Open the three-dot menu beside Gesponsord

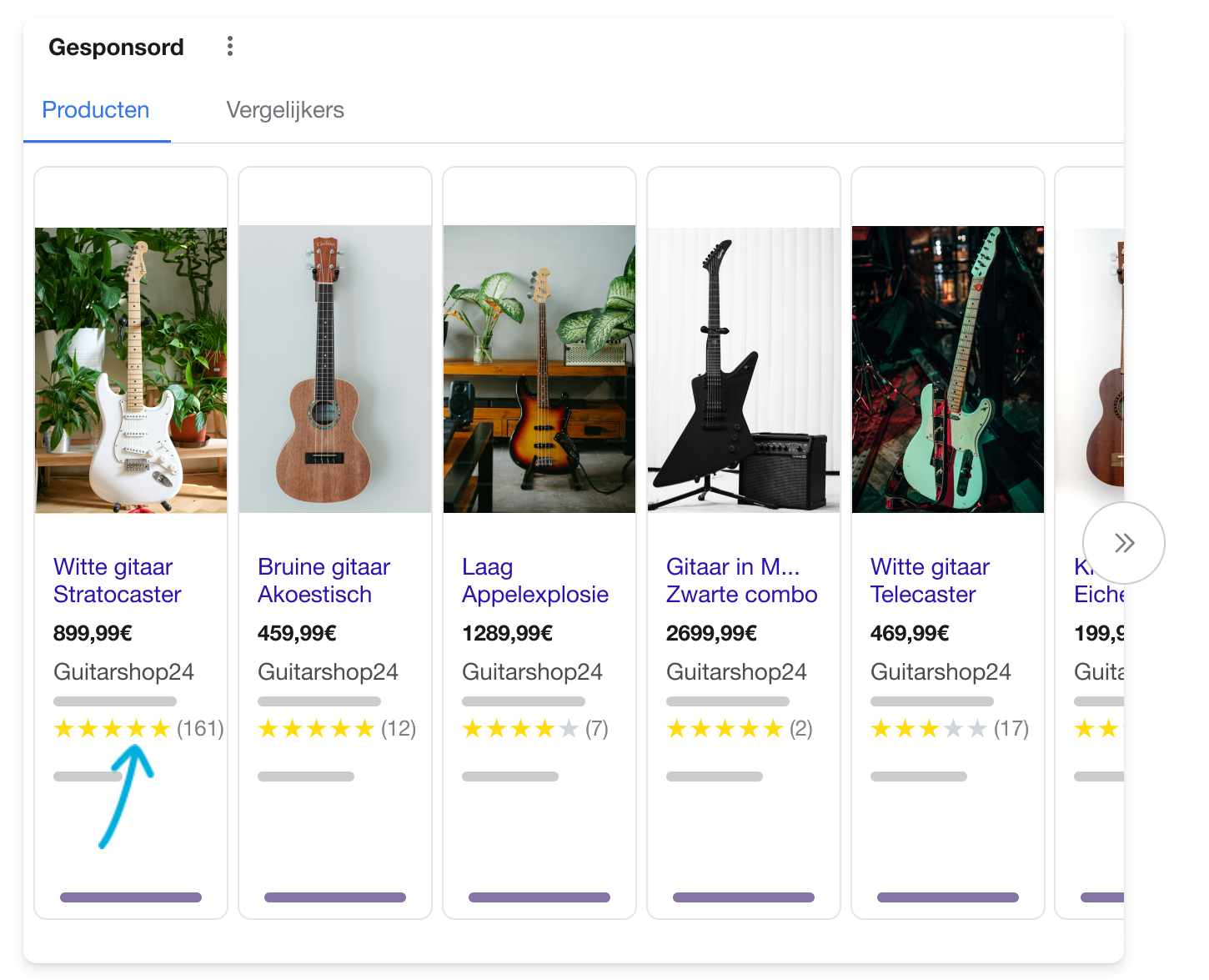230,47
